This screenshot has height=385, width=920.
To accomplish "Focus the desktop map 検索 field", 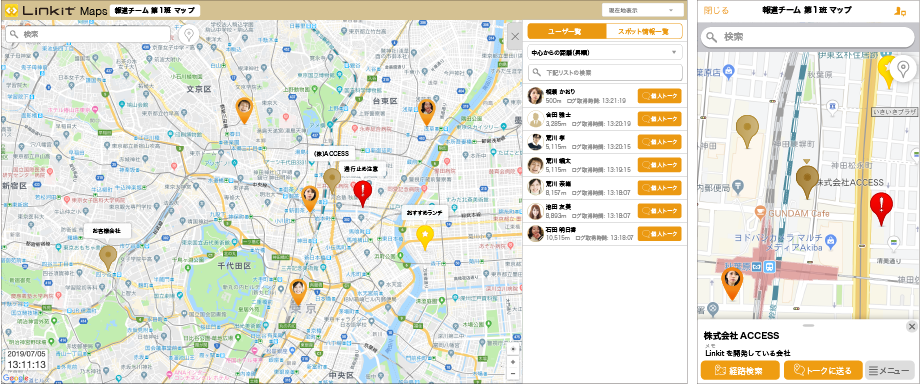I will [x=88, y=34].
